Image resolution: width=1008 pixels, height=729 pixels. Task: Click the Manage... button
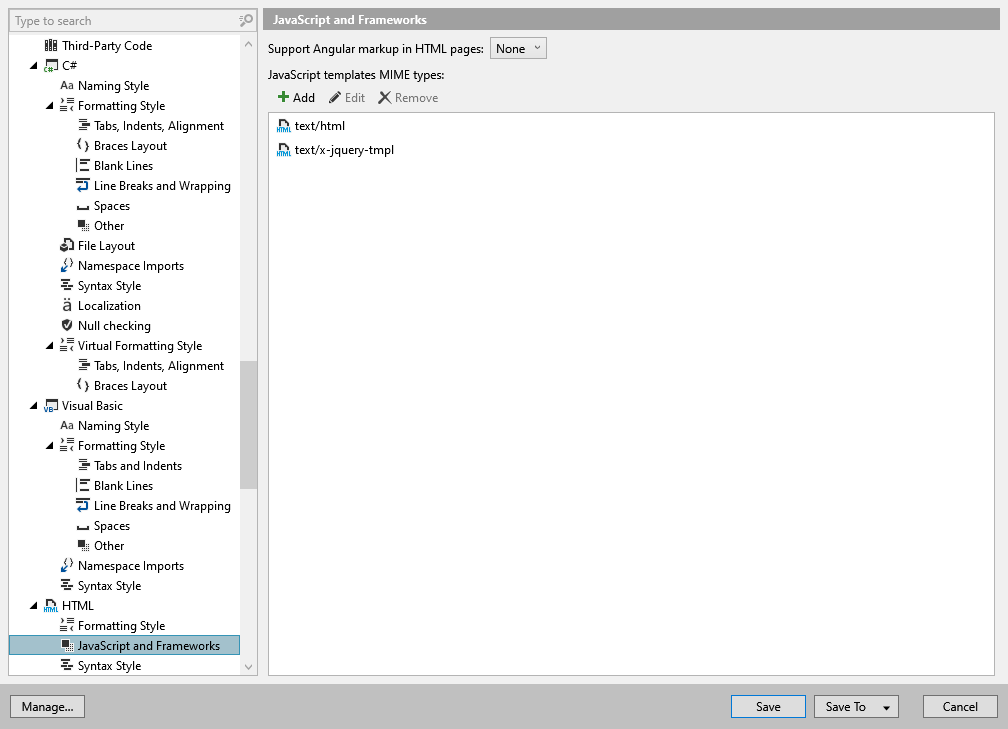click(48, 706)
